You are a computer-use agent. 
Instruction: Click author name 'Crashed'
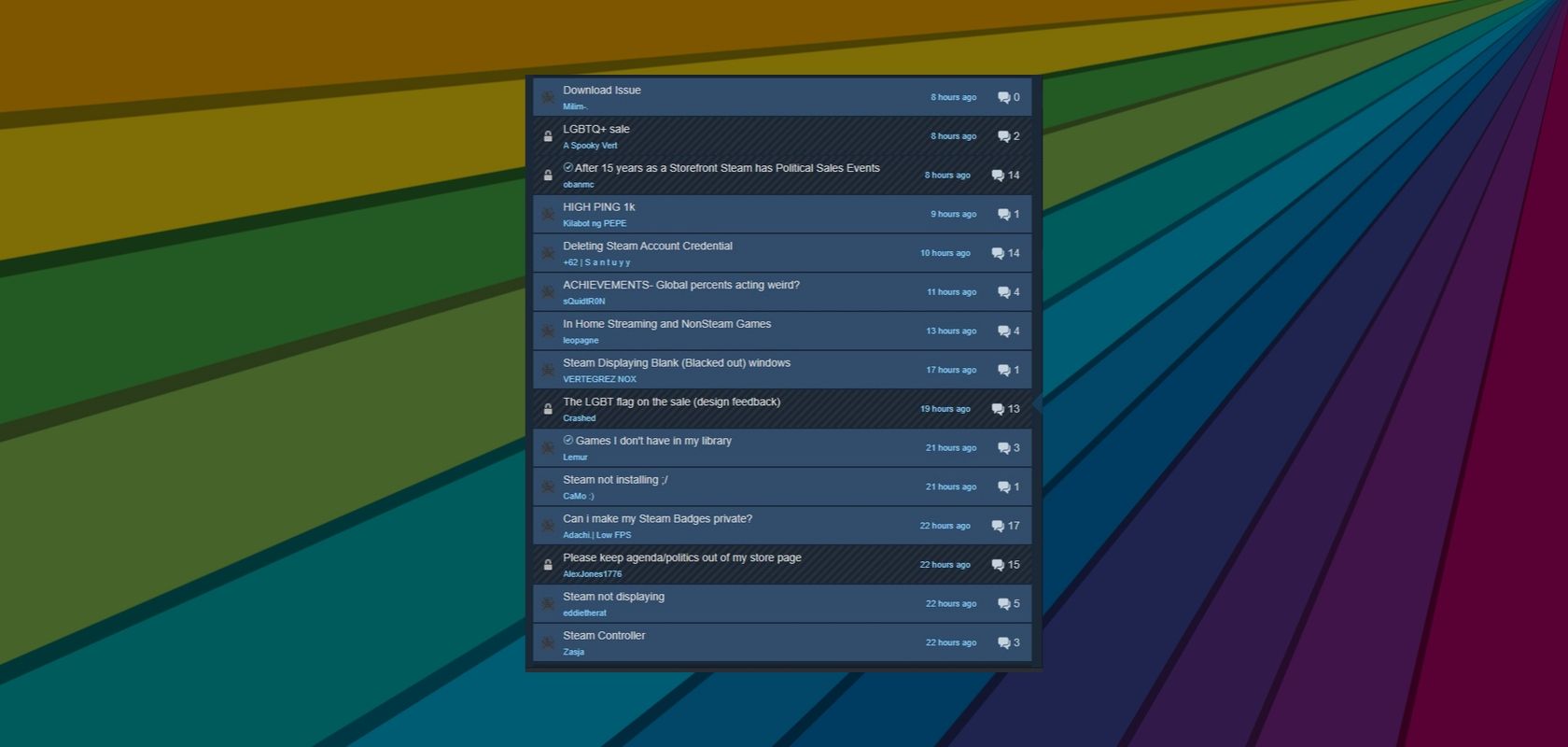tap(579, 418)
